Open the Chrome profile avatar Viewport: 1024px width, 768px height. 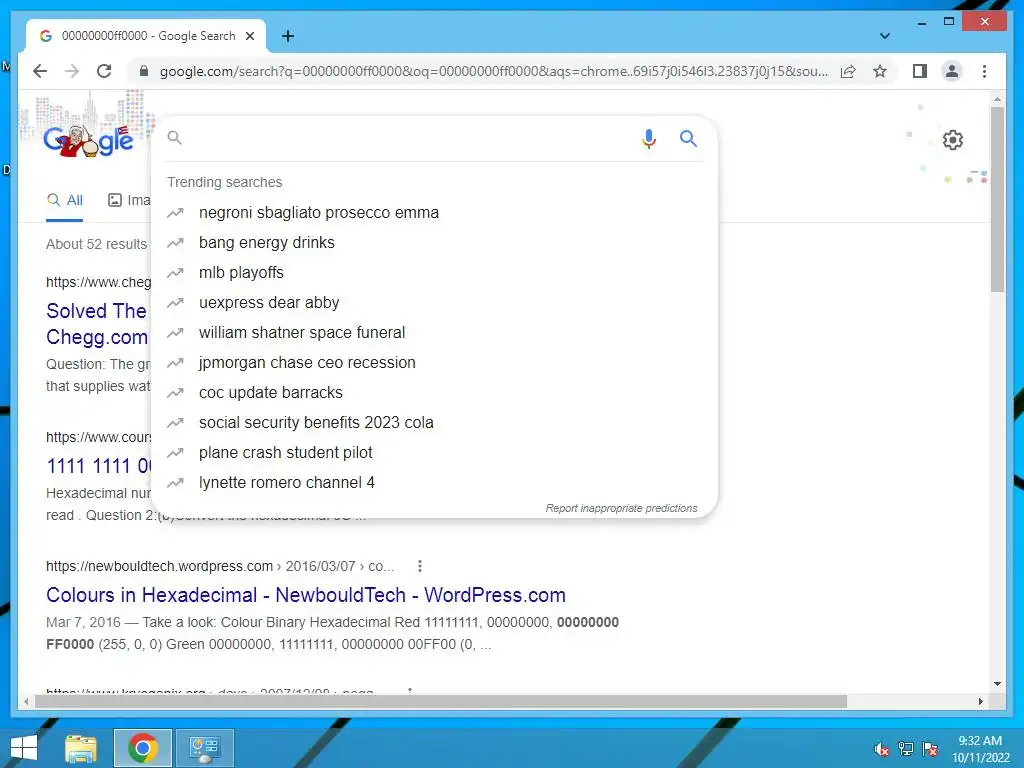[x=952, y=71]
